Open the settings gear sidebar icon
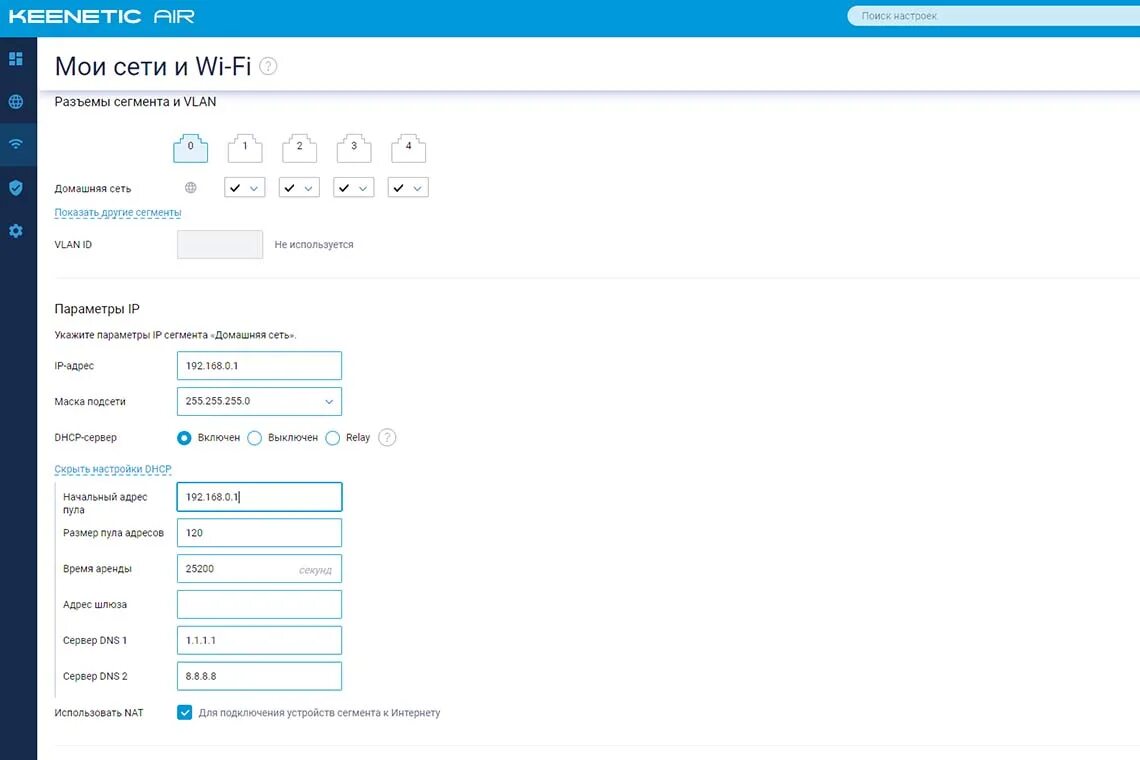 coord(16,231)
